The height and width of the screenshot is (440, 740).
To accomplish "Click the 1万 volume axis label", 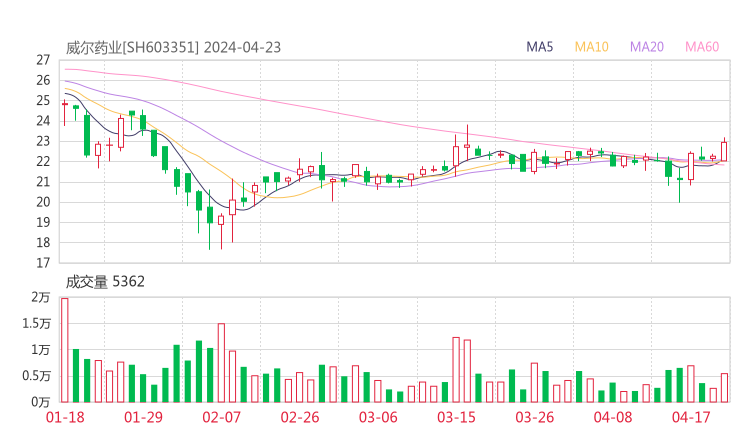I will coord(41,350).
